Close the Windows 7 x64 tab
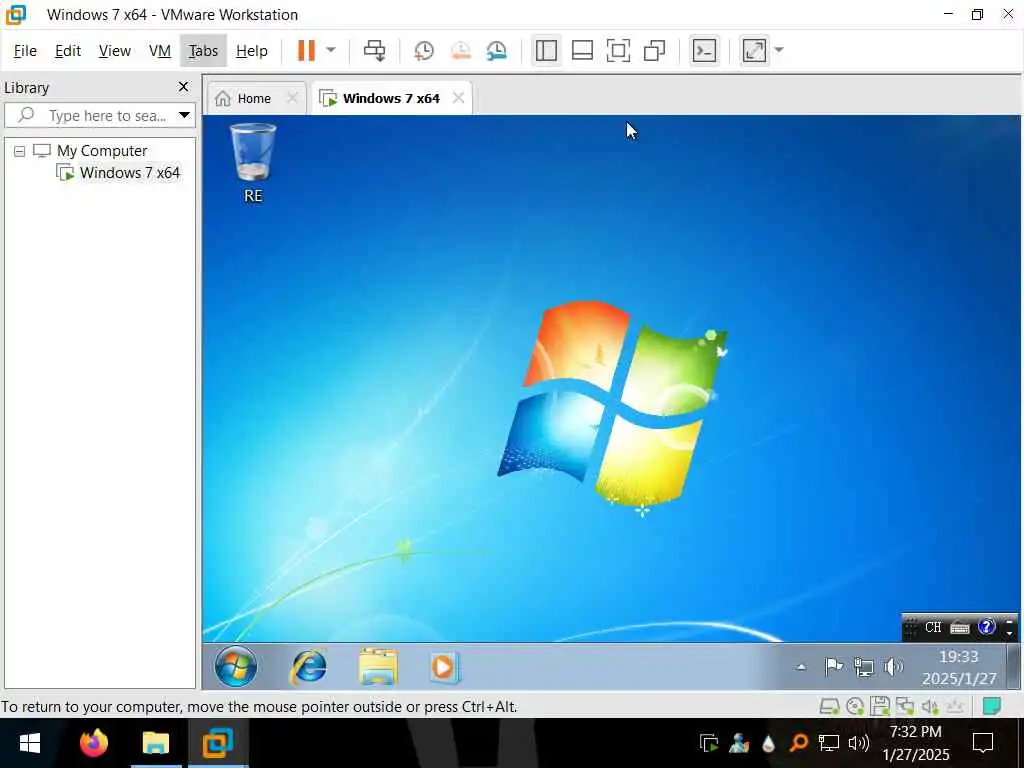1024x768 pixels. click(x=458, y=98)
